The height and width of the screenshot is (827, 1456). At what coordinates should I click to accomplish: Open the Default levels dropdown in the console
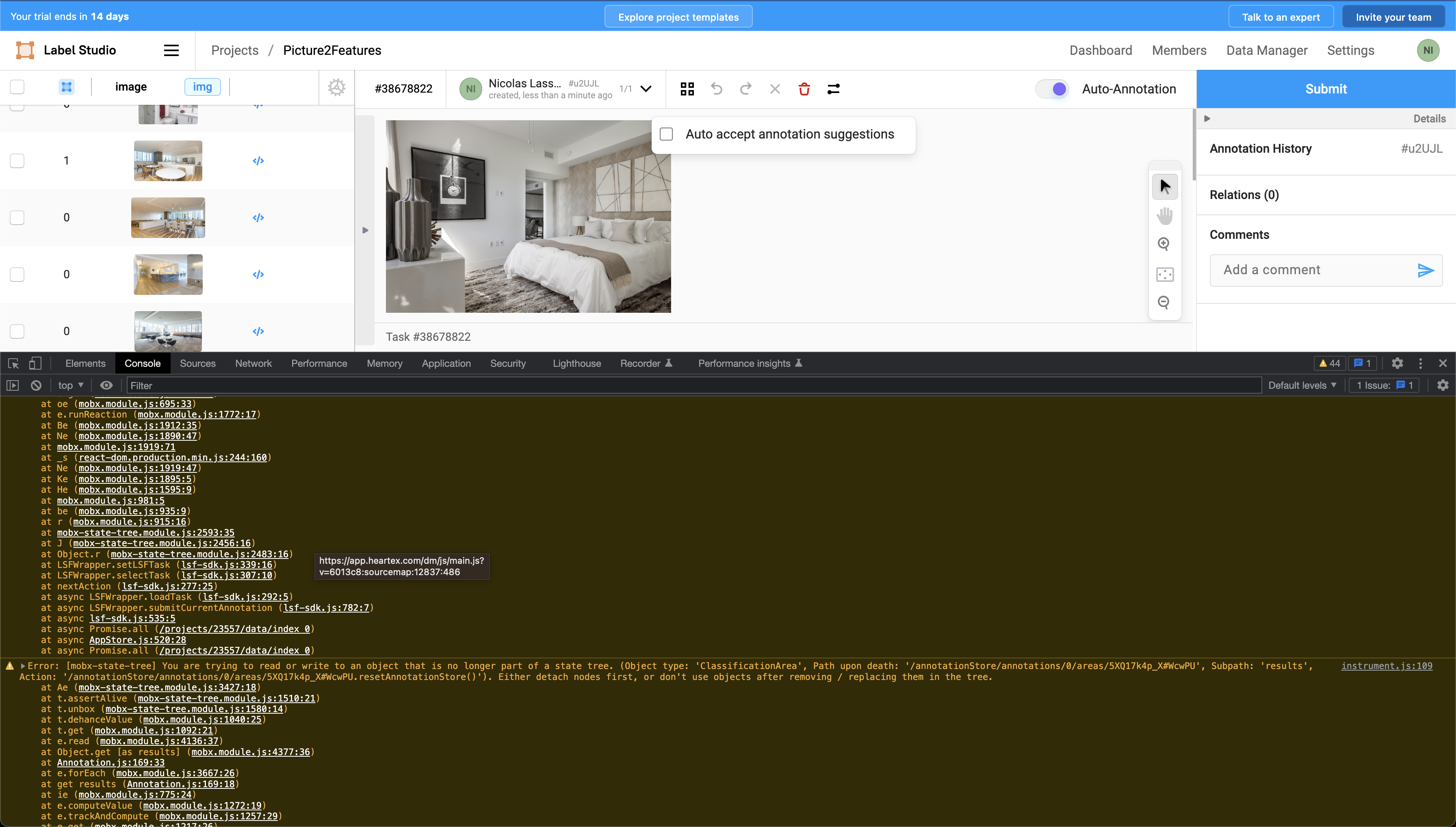1302,385
